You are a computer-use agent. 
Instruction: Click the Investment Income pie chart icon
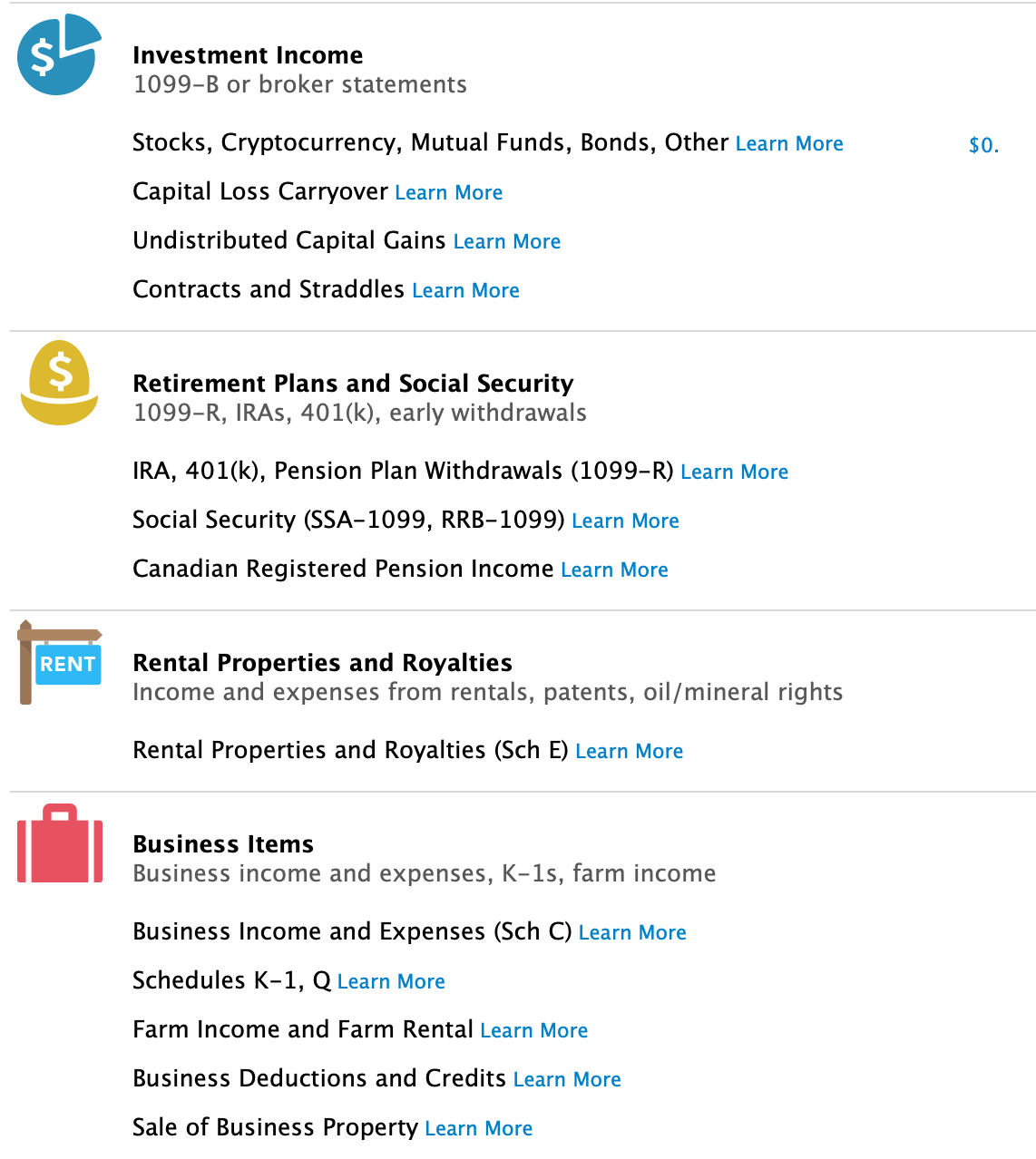[58, 55]
